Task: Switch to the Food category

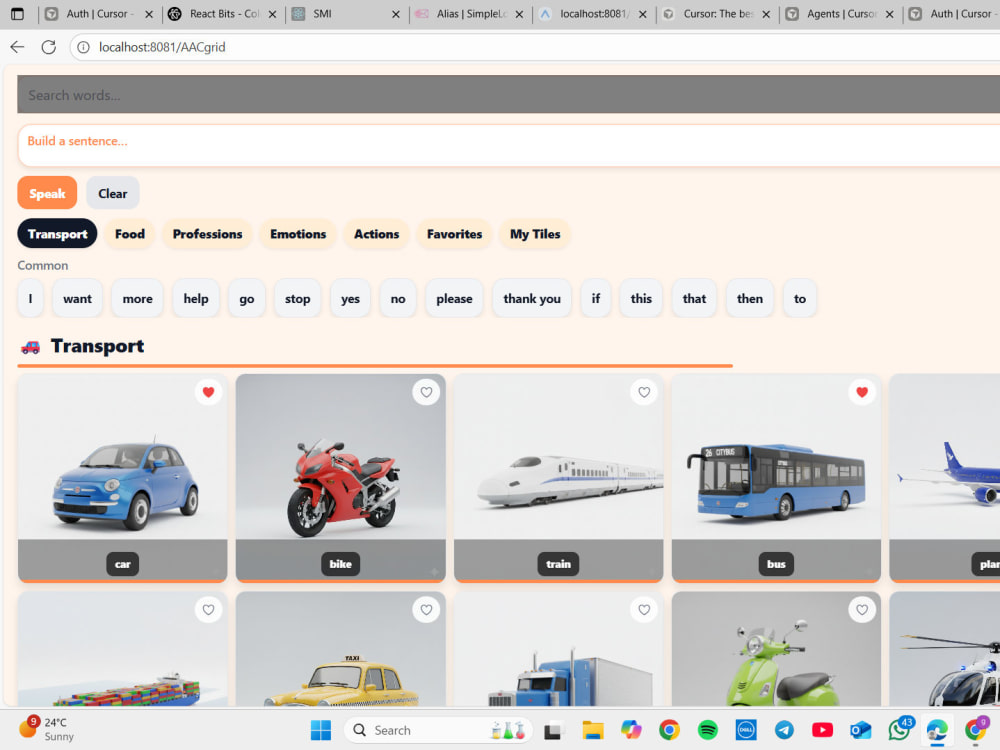Action: (x=130, y=234)
